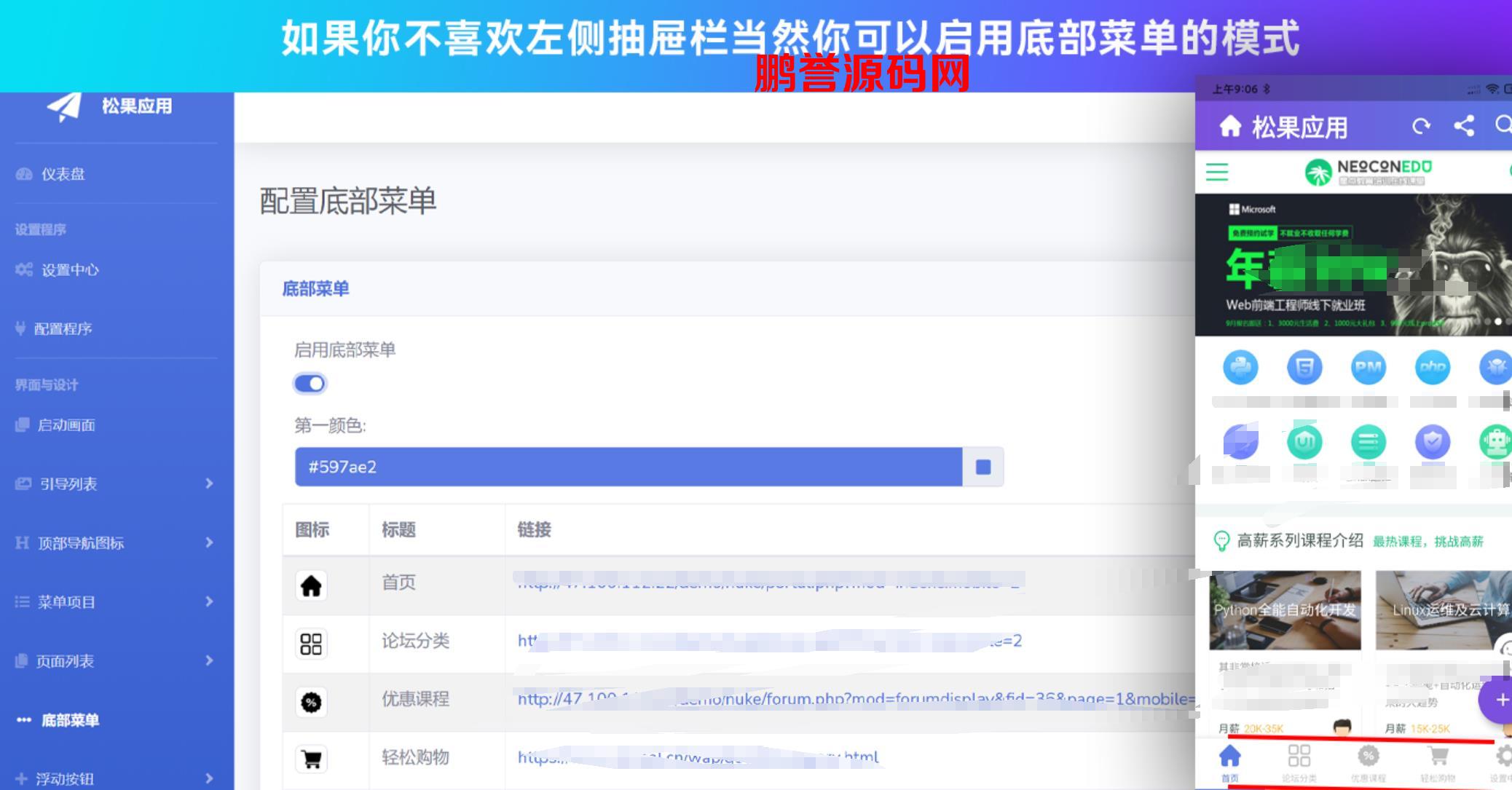Click the Python course icon in phone preview
This screenshot has height=790, width=1512.
1240,368
